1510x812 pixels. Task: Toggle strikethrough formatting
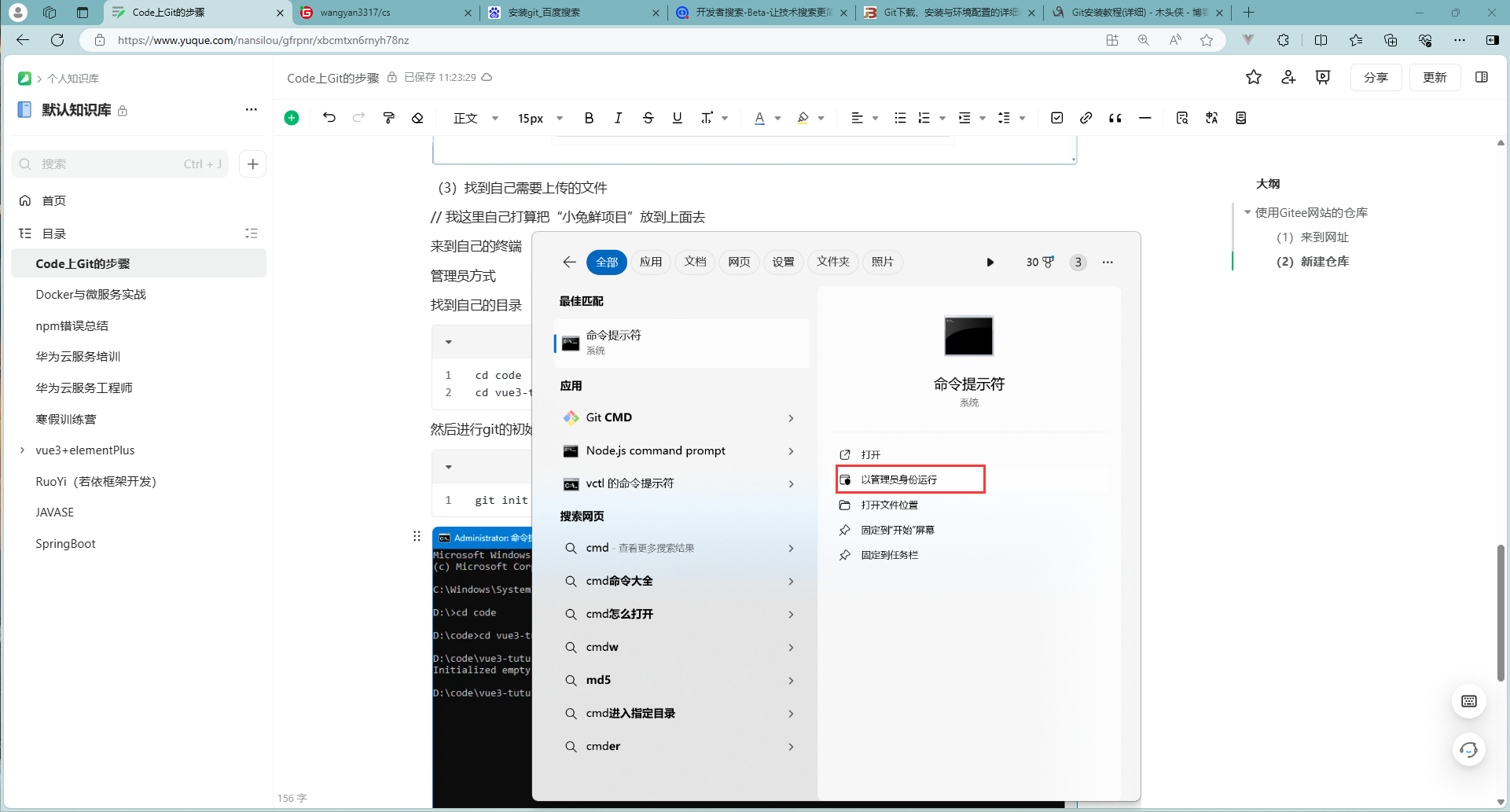tap(648, 118)
